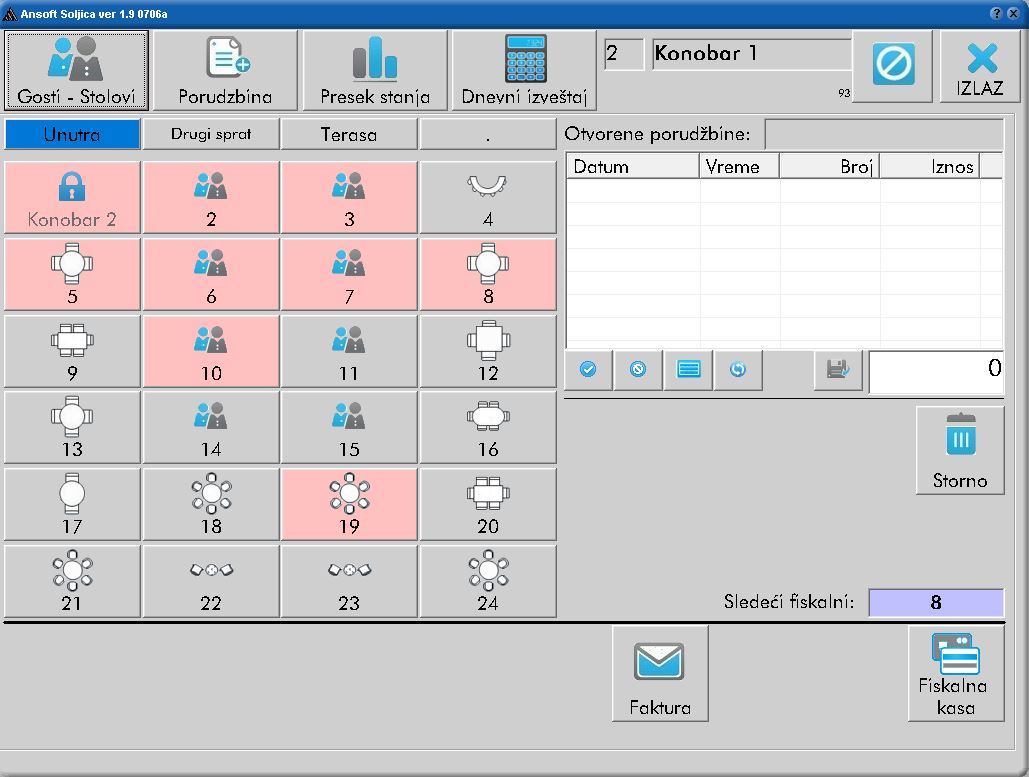Viewport: 1029px width, 777px height.
Task: Open Faktura envelope button
Action: [660, 673]
